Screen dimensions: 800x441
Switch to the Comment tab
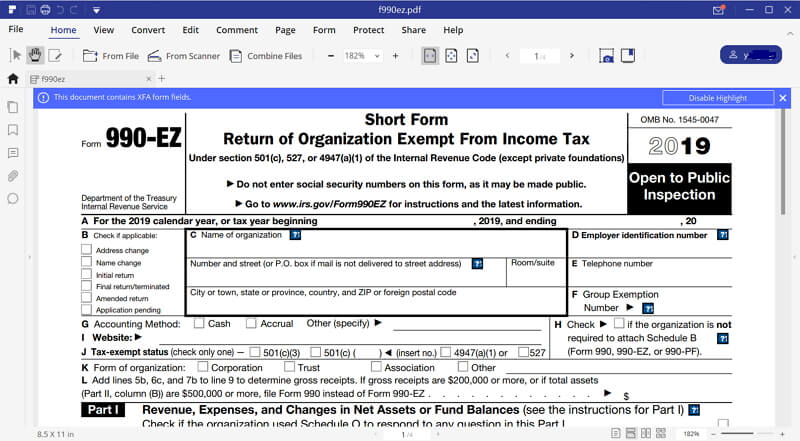[x=237, y=30]
